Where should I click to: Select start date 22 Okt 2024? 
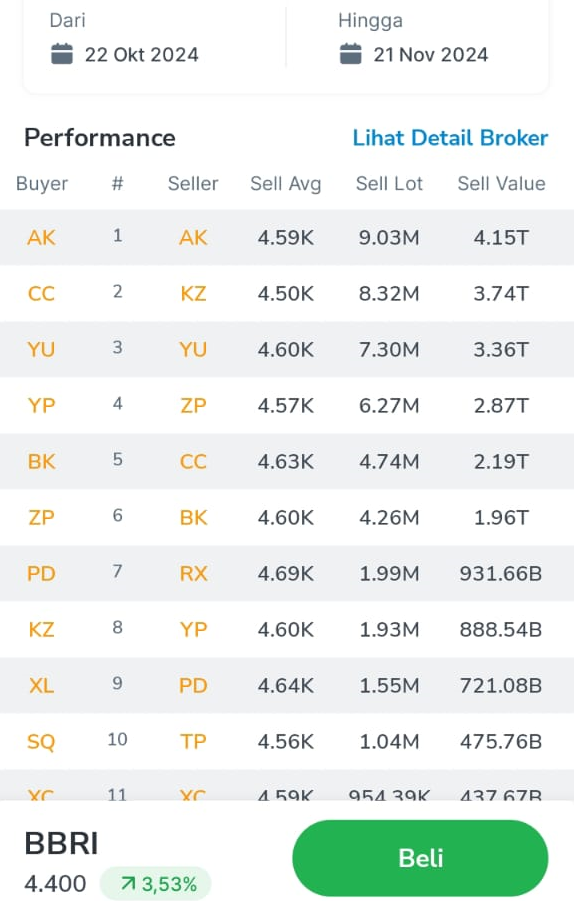pos(141,55)
